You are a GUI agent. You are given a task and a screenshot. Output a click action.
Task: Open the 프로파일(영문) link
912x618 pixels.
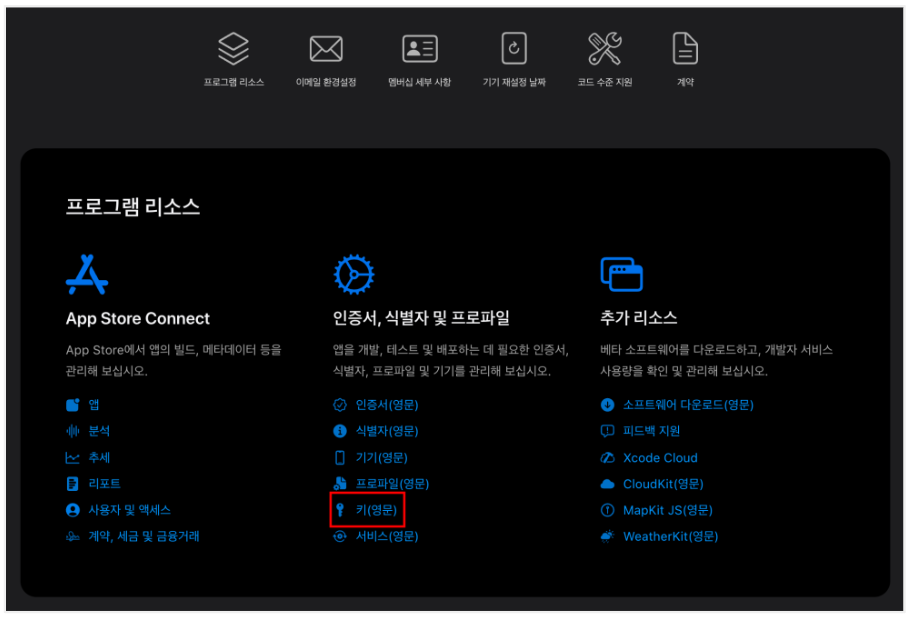click(392, 484)
